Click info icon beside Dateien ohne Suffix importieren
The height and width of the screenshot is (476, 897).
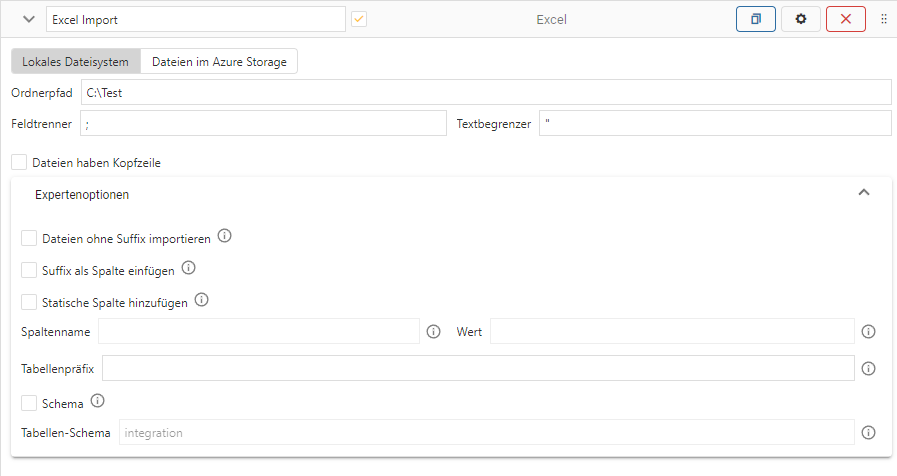225,237
